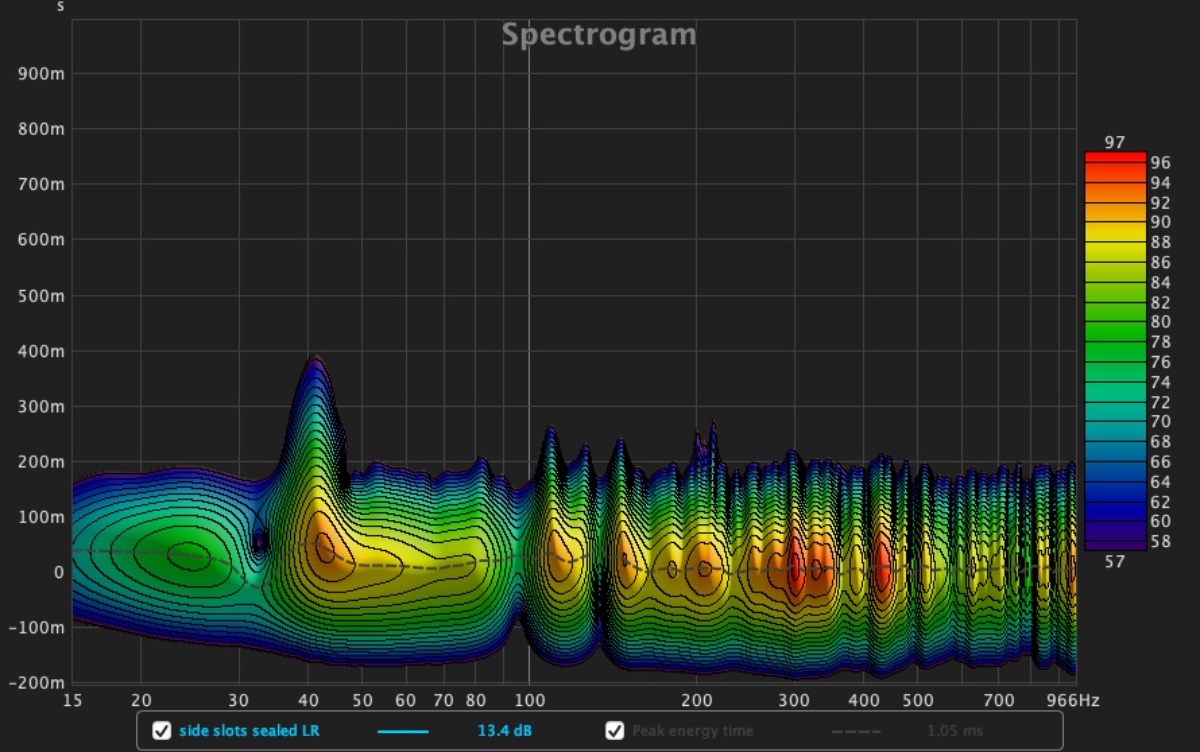
Task: Click the 100 Hz frequency axis label
Action: click(x=529, y=699)
